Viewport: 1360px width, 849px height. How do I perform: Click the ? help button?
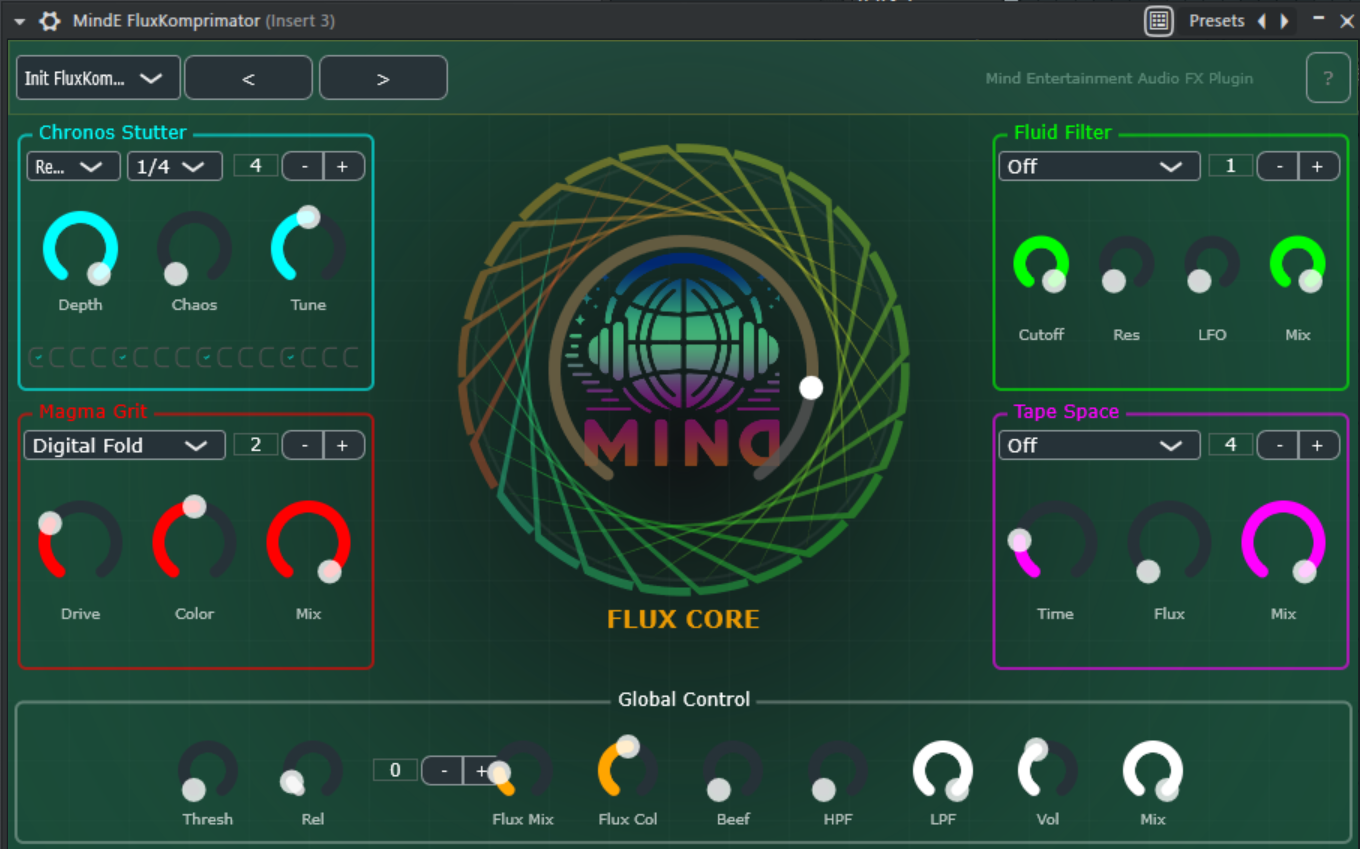[1328, 77]
